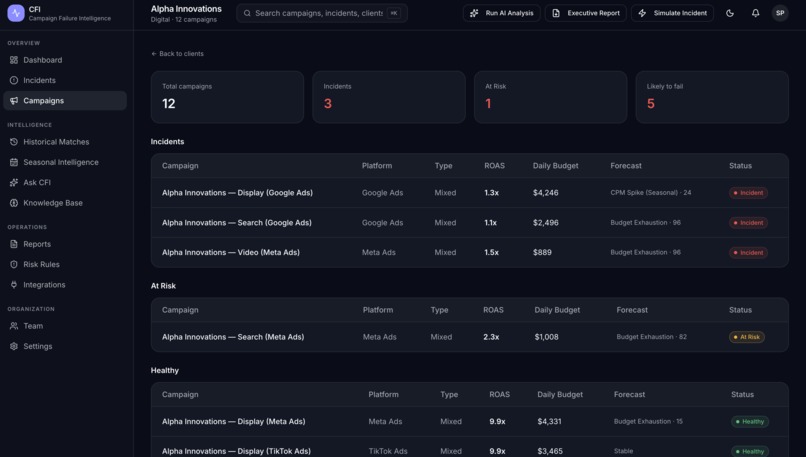Image resolution: width=806 pixels, height=457 pixels.
Task: Click the Incidents summary card
Action: click(x=389, y=97)
